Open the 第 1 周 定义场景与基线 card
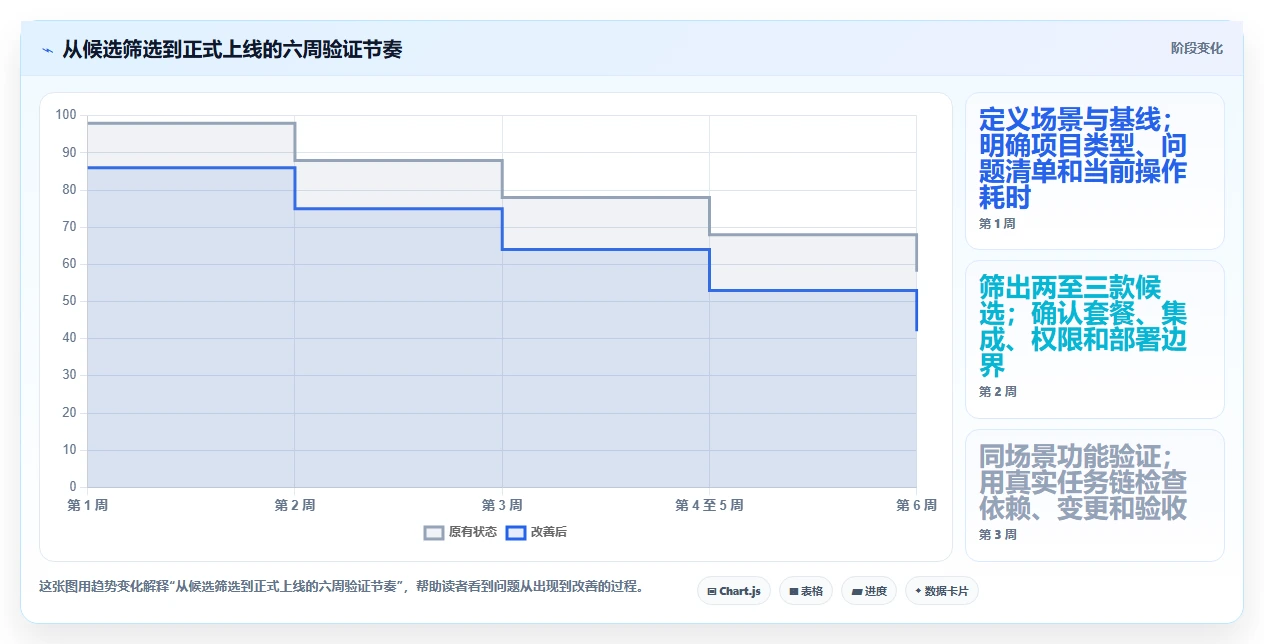The image size is (1264, 644). point(1095,171)
